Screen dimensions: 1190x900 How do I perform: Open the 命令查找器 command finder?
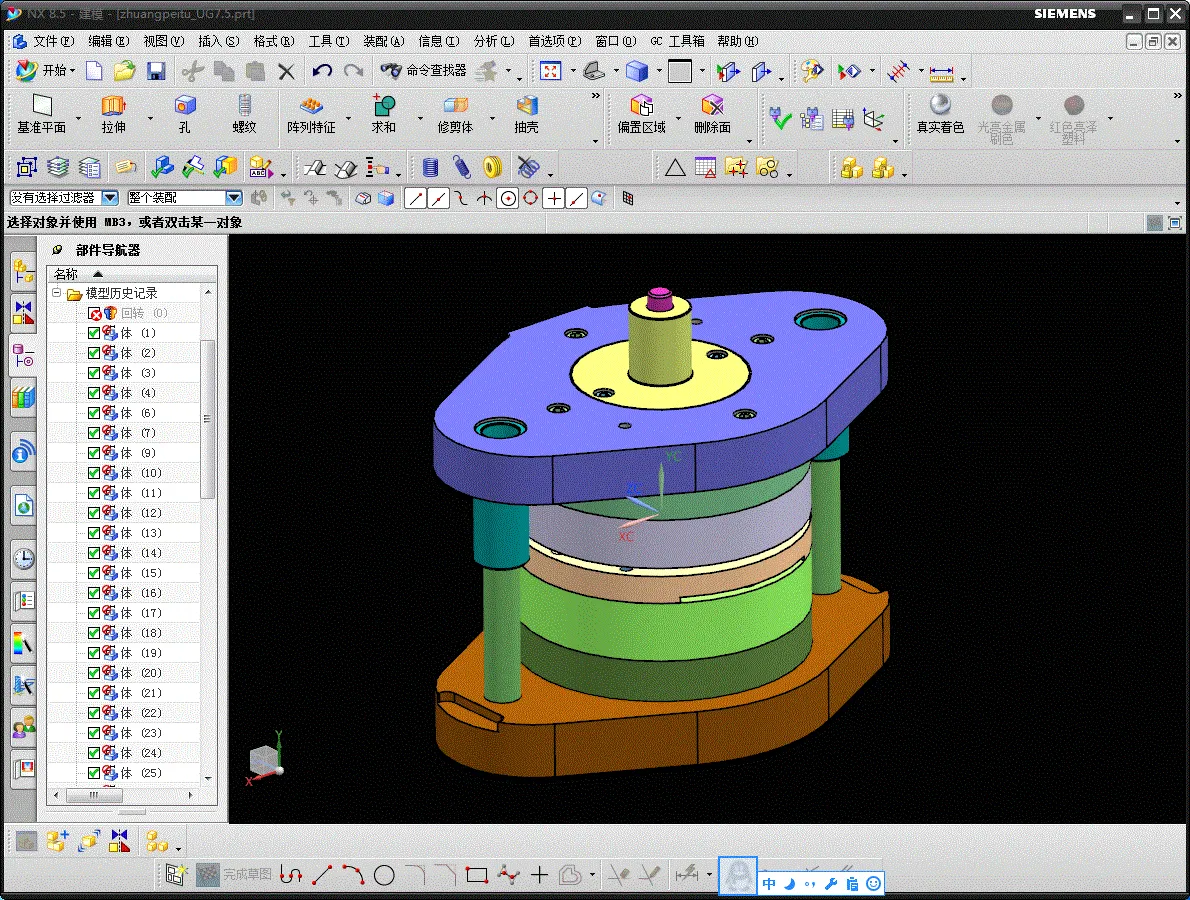[424, 71]
